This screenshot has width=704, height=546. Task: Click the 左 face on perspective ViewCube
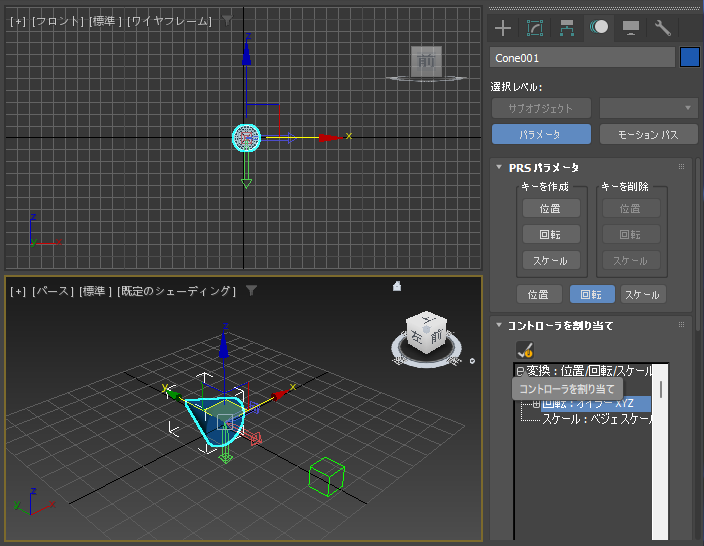pyautogui.click(x=417, y=337)
